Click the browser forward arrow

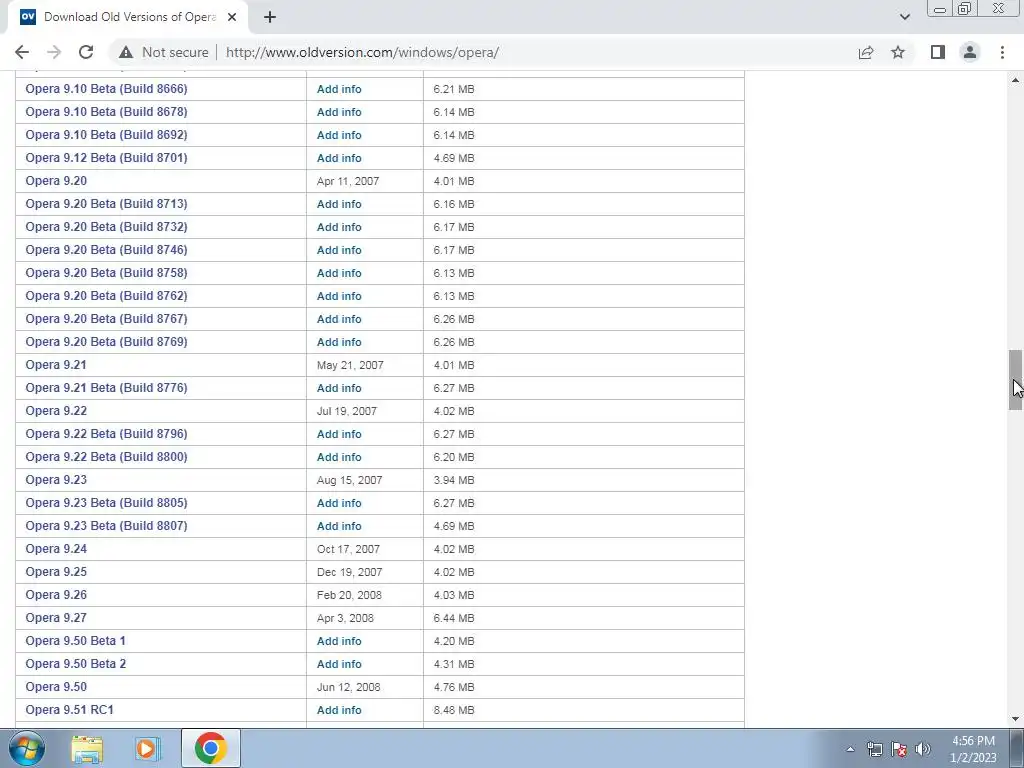click(54, 52)
